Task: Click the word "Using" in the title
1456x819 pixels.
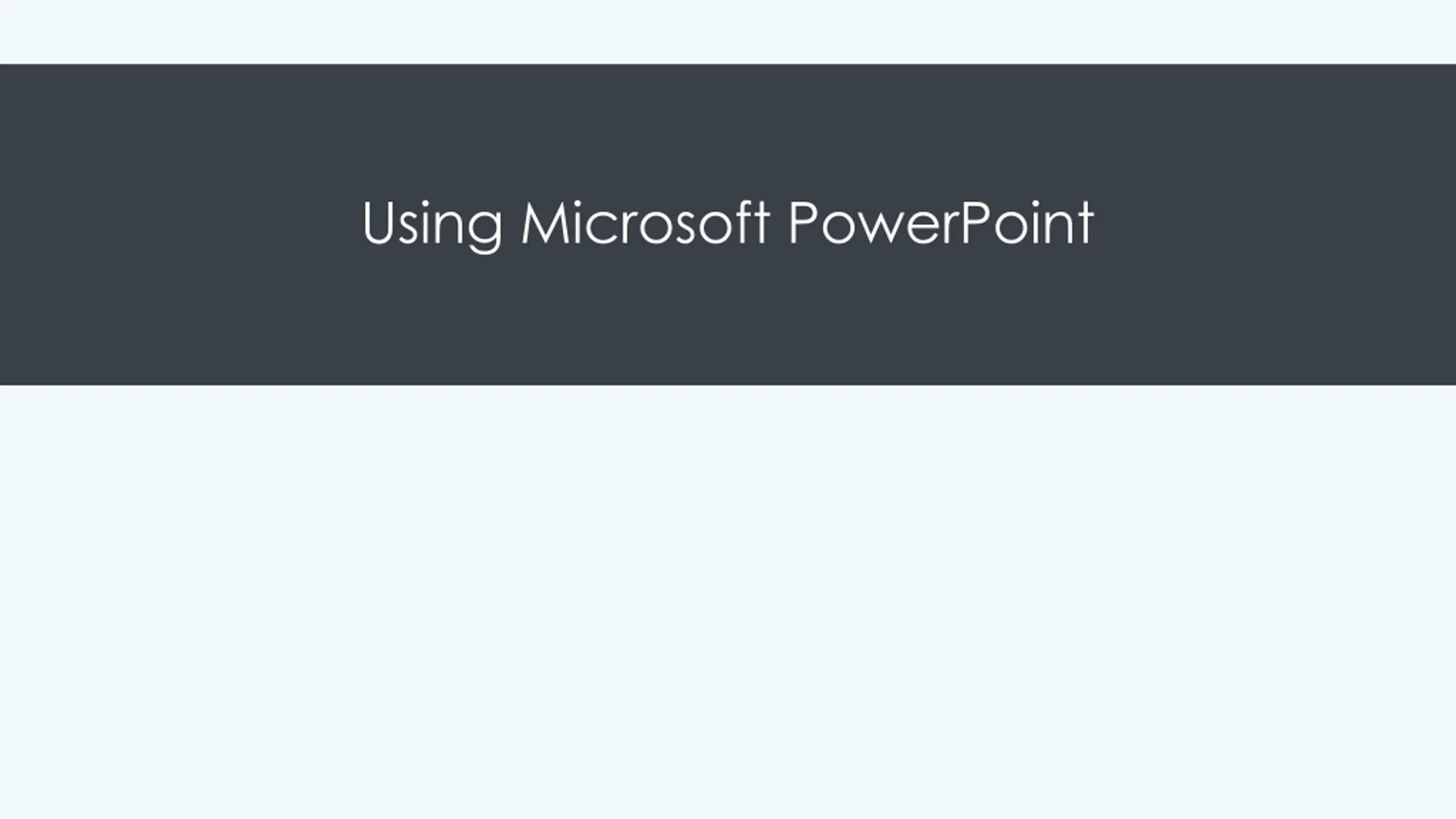Action: [x=432, y=225]
